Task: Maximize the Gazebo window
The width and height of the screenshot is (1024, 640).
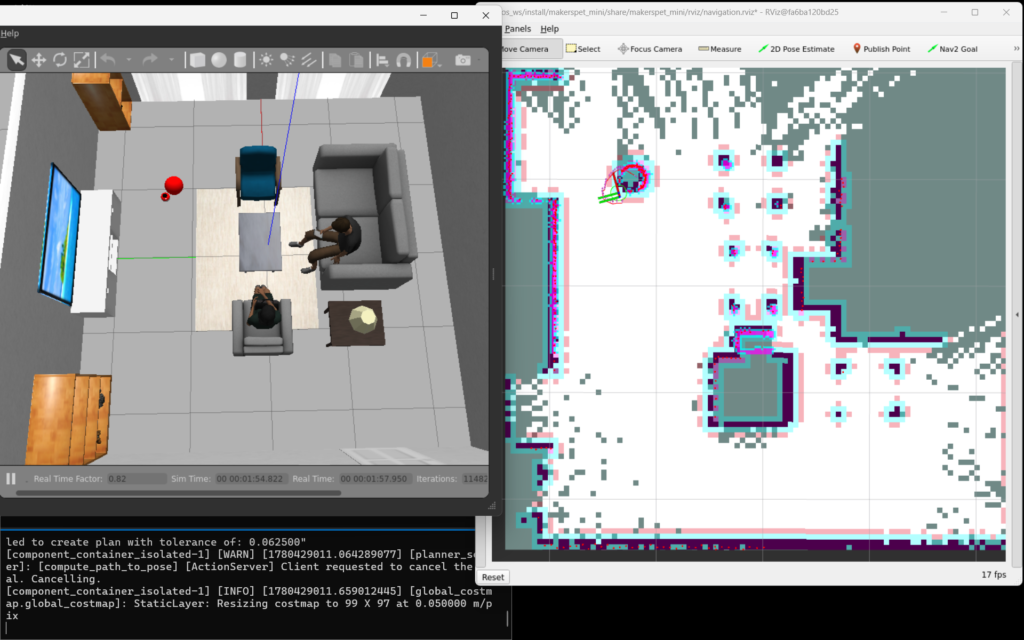Action: pyautogui.click(x=455, y=16)
